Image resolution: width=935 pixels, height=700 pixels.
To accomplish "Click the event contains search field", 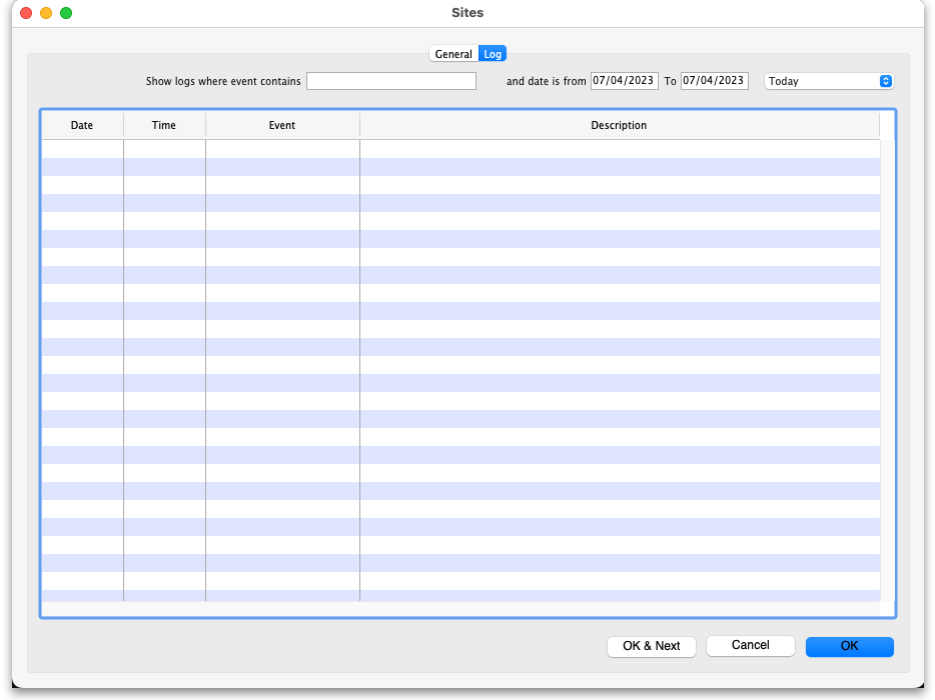I will coord(391,81).
